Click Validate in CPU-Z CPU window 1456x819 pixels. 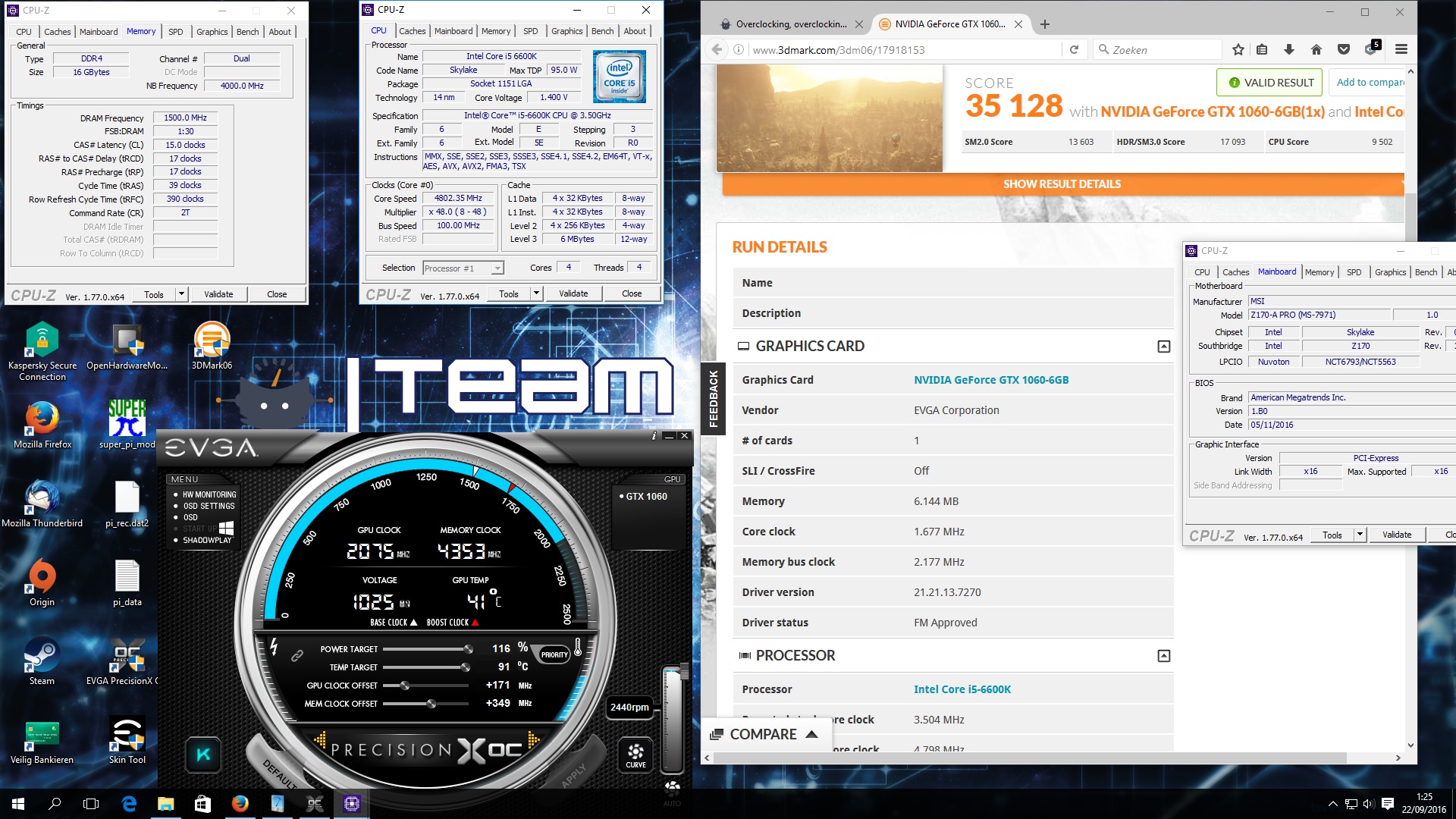pos(573,293)
